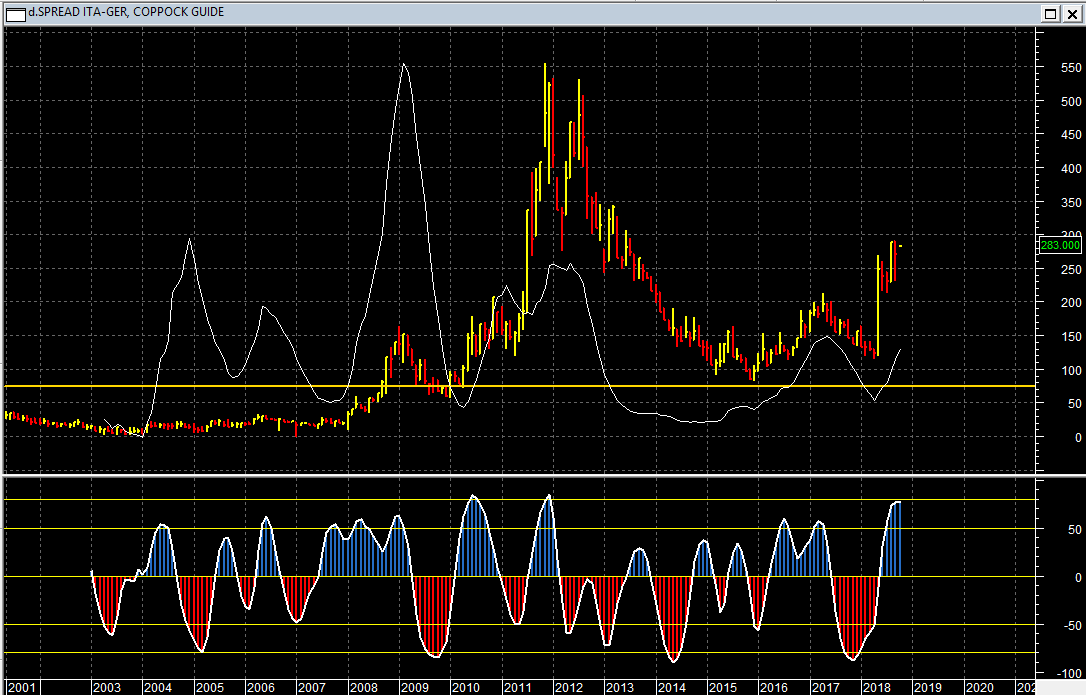The height and width of the screenshot is (695, 1086).
Task: Click the 50 level on upper price scale
Action: pos(1074,403)
